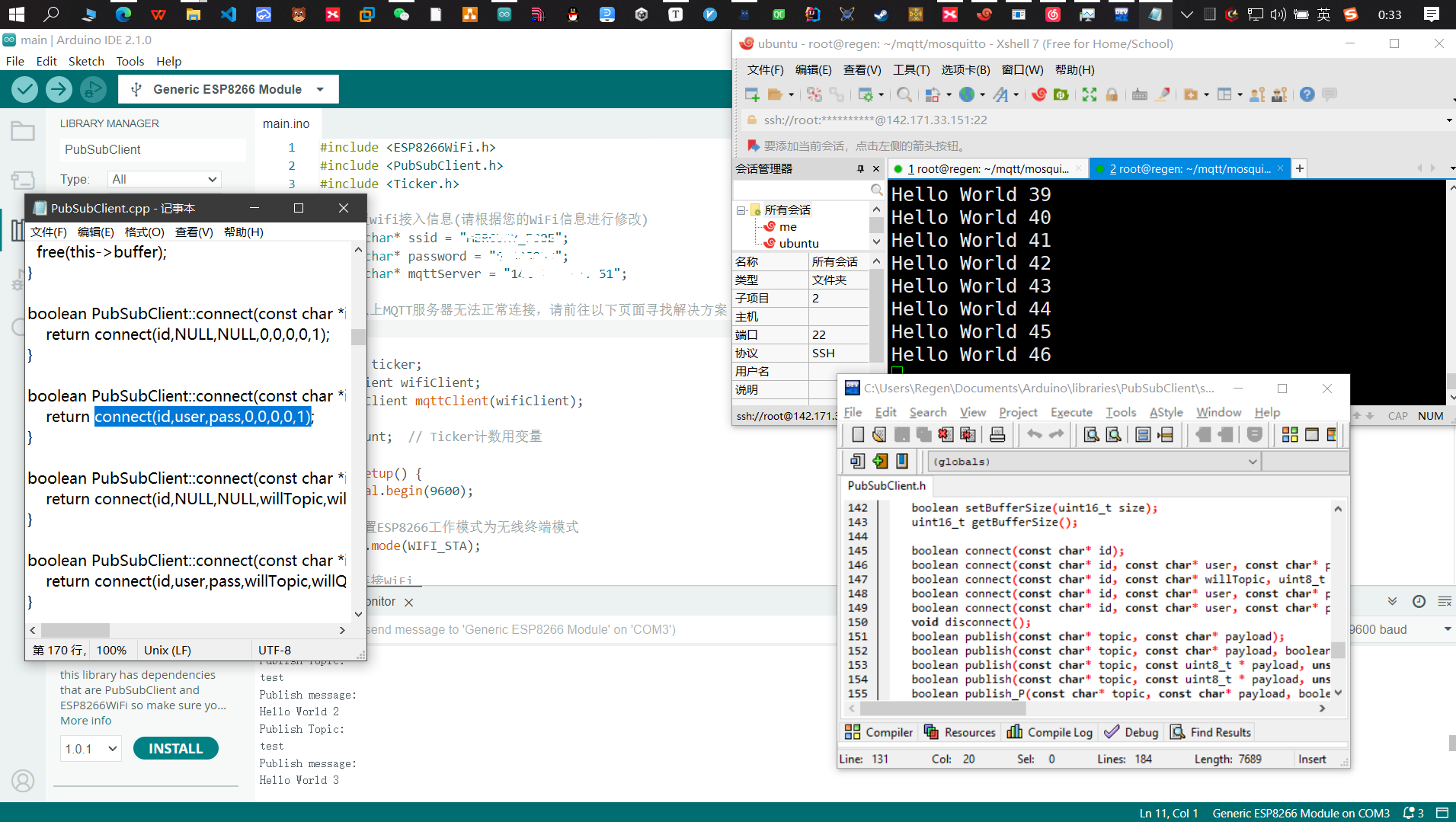Open the Arduino account profile icon
This screenshot has width=1456, height=822.
click(x=23, y=781)
